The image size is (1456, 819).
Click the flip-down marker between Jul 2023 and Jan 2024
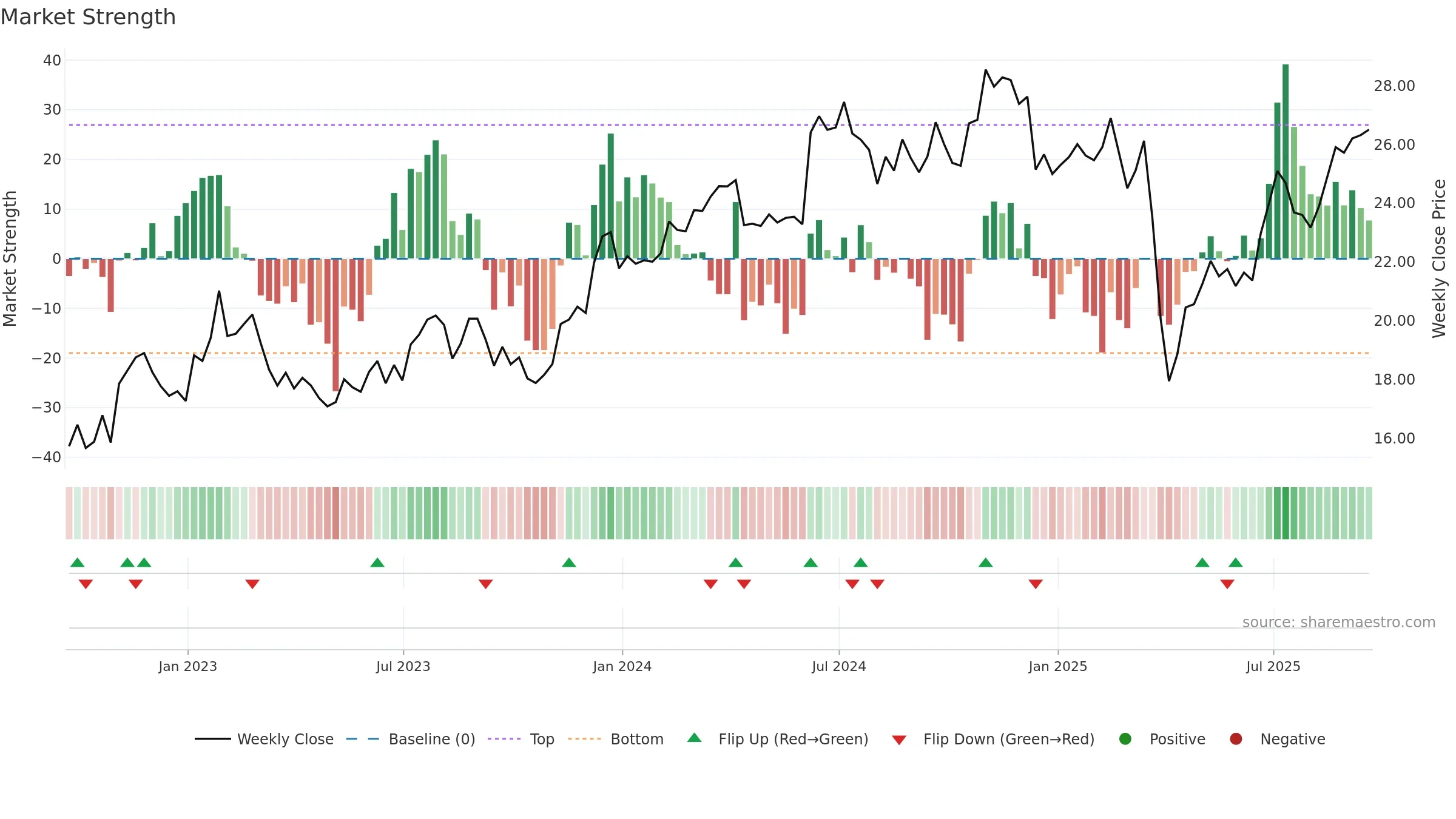click(485, 584)
